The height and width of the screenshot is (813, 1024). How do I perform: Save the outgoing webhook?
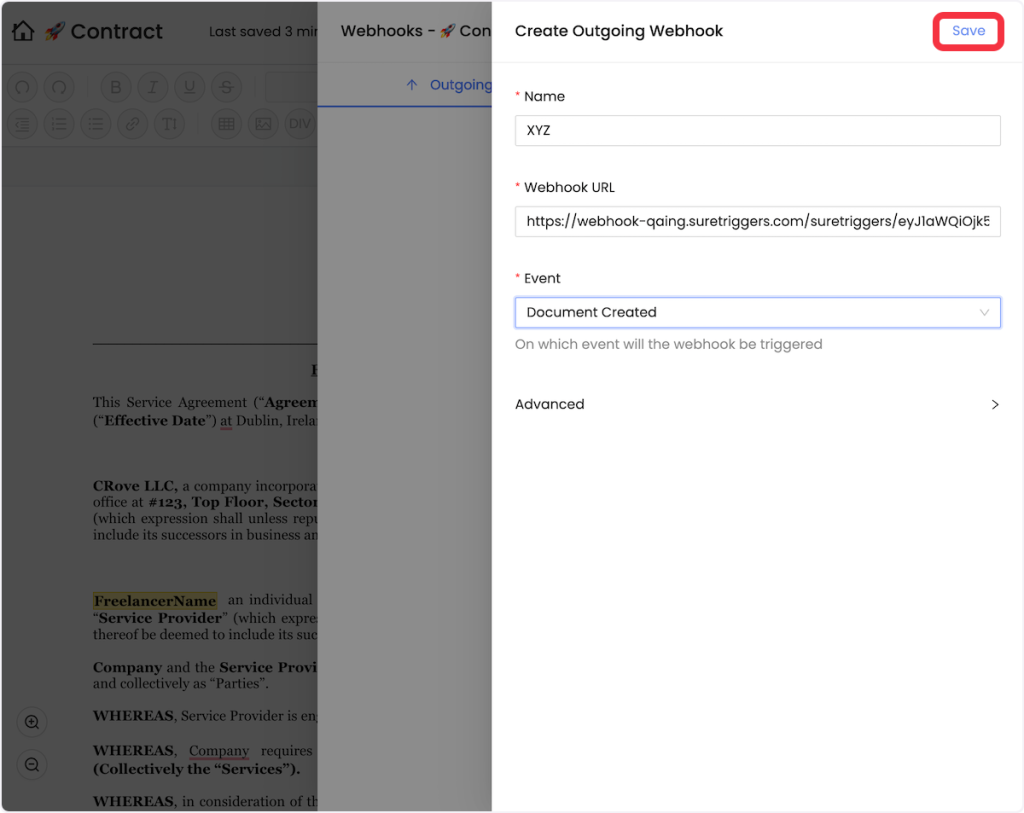point(967,31)
